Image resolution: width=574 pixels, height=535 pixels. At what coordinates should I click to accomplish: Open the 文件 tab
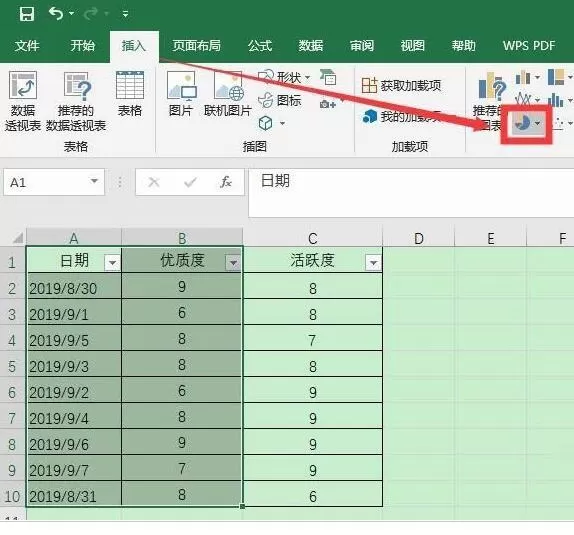tap(27, 46)
